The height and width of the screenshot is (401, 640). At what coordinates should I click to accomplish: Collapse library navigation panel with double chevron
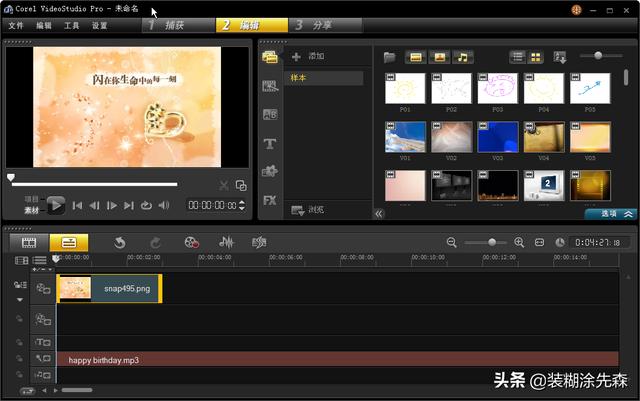pyautogui.click(x=379, y=213)
